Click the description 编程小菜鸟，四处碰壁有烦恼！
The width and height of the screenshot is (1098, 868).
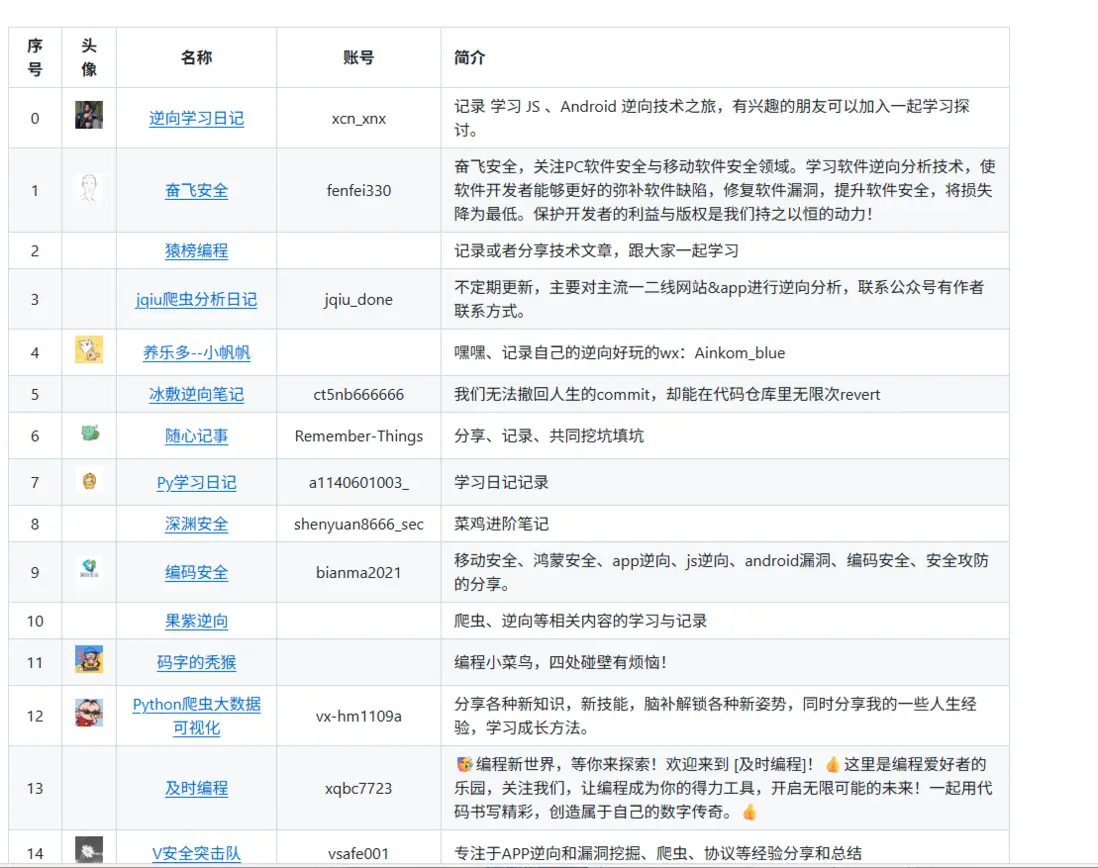561,662
